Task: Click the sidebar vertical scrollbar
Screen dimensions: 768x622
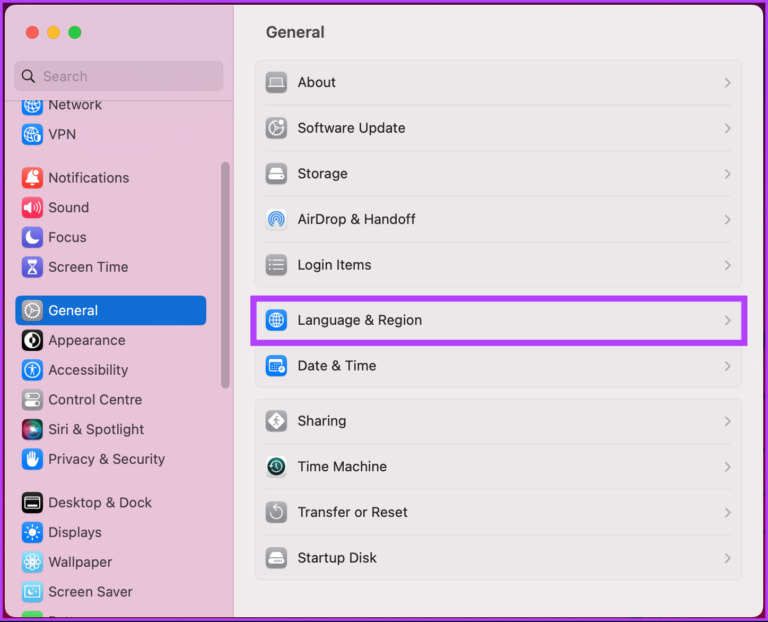Action: tap(225, 275)
